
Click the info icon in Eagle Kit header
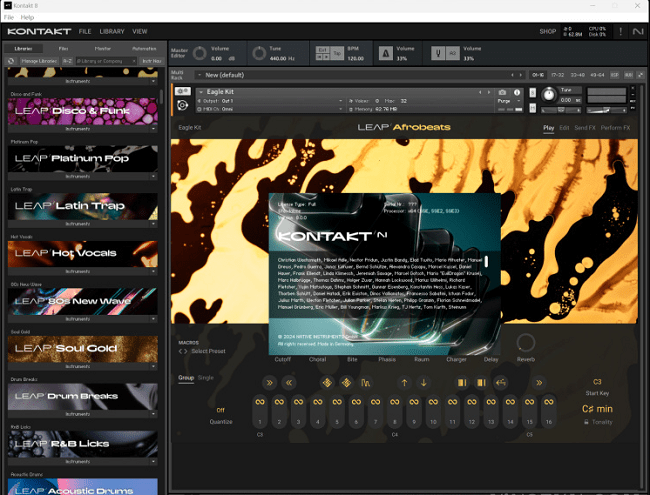[x=516, y=92]
